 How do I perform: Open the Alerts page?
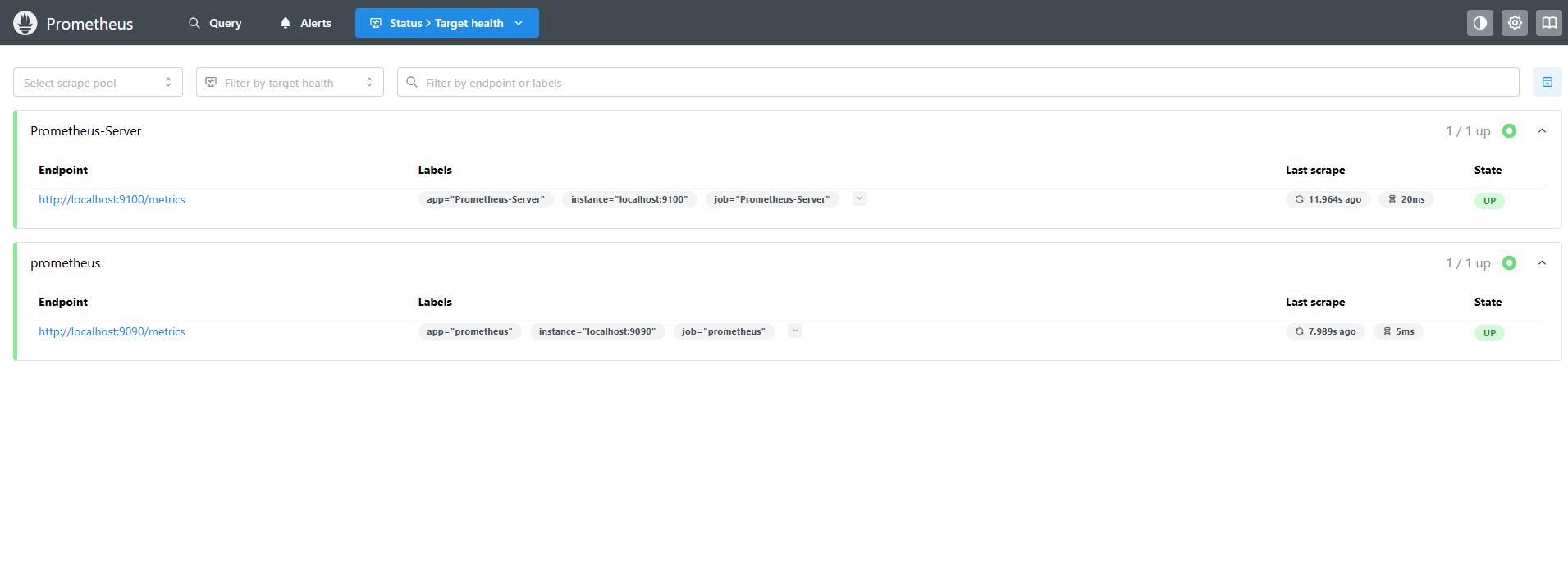point(305,23)
